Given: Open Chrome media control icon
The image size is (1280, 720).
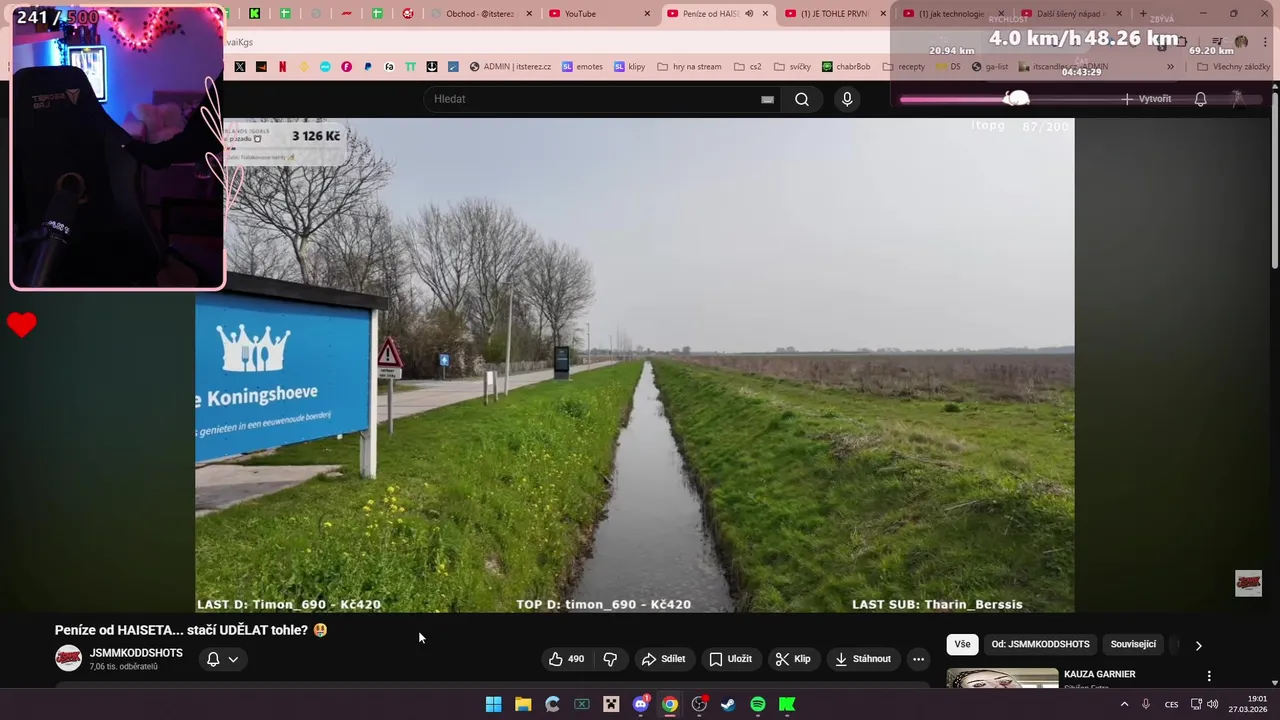Looking at the screenshot, I should click(1217, 42).
